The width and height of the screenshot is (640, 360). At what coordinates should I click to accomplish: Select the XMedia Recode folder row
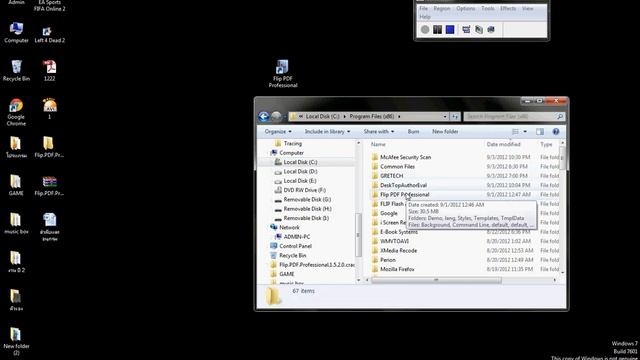[464, 251]
